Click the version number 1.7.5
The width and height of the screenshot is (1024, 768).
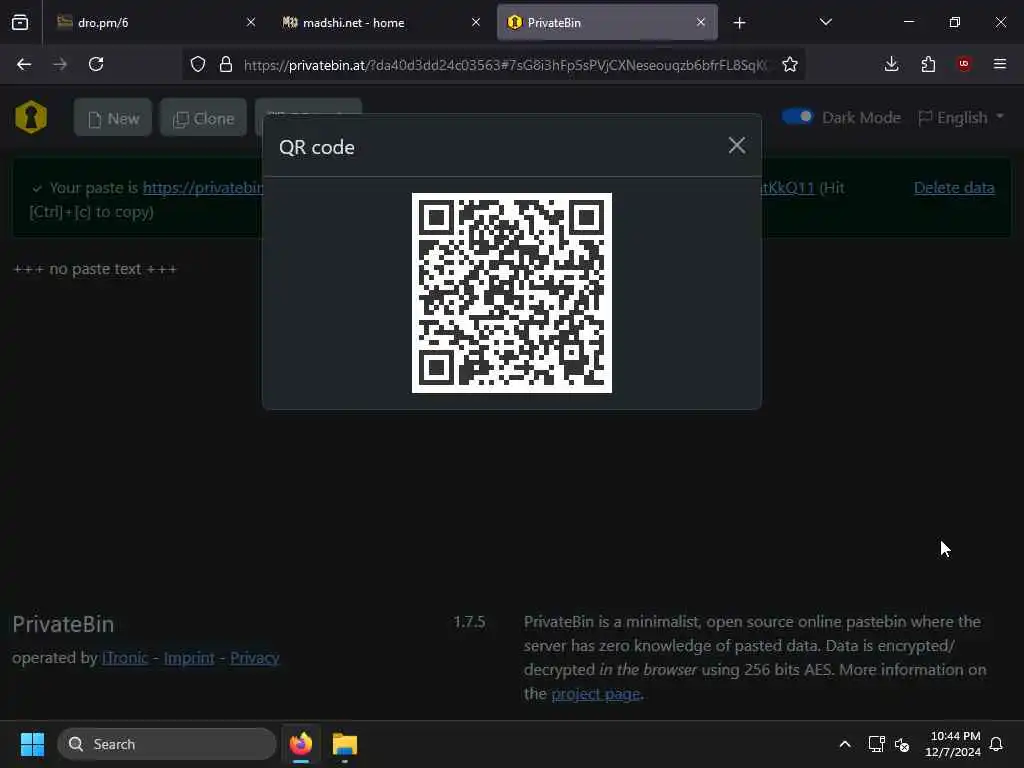[469, 622]
